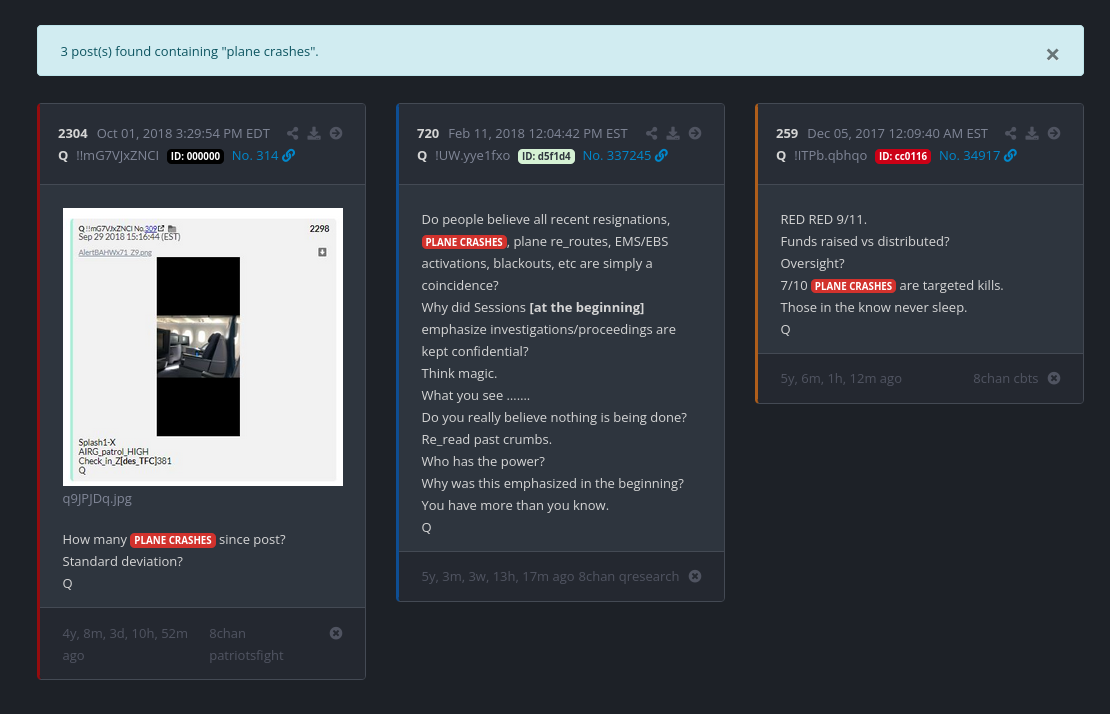Open link No. 34917
The width and height of the screenshot is (1110, 714).
tap(969, 156)
